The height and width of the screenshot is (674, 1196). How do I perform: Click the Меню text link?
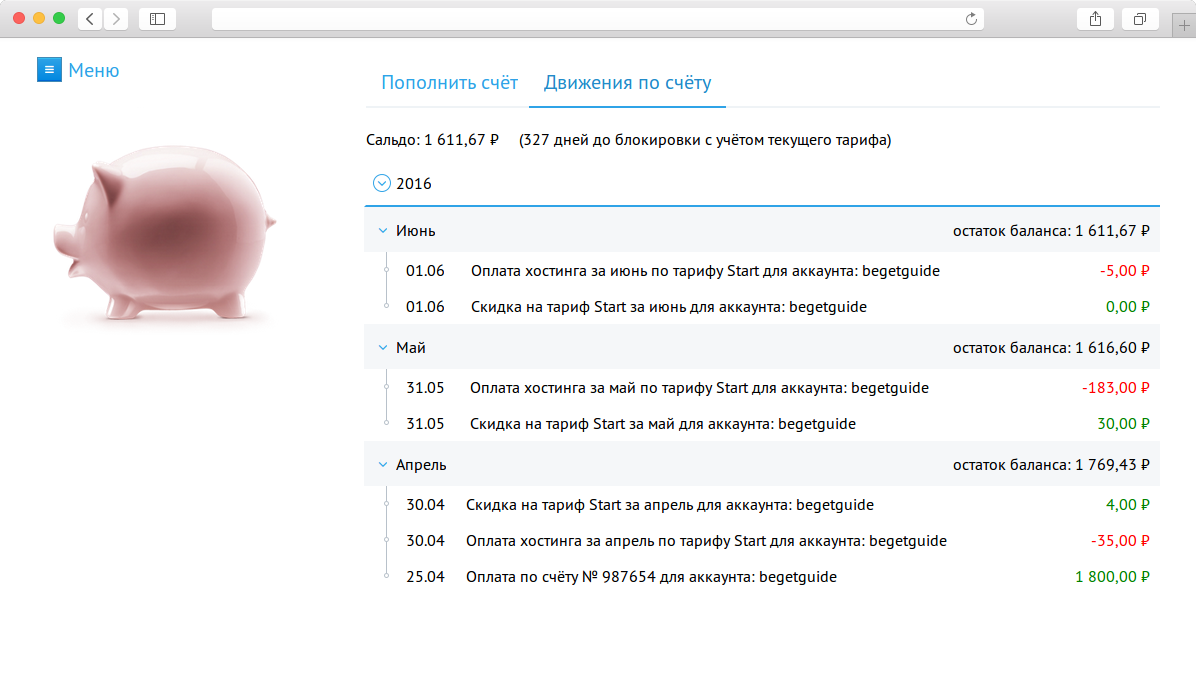94,70
